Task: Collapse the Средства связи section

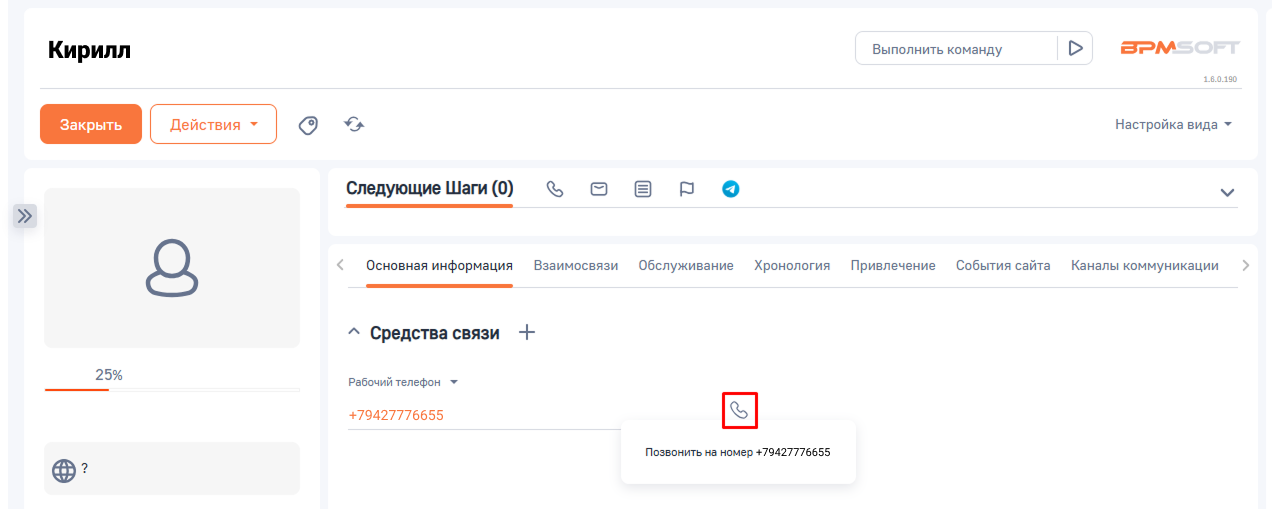Action: pos(354,333)
